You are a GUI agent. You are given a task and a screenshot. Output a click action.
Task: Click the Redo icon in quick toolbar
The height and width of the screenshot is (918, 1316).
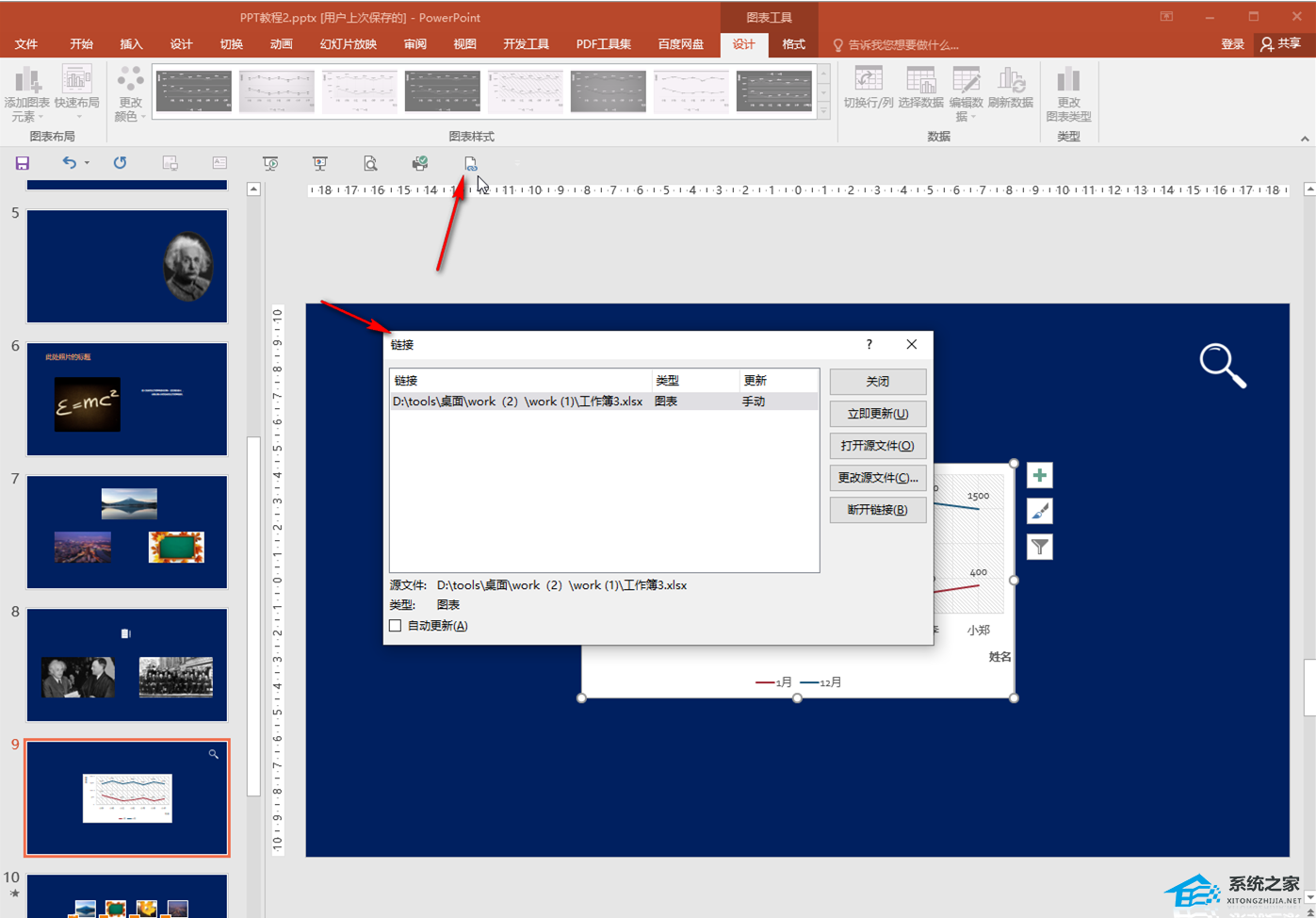coord(120,163)
